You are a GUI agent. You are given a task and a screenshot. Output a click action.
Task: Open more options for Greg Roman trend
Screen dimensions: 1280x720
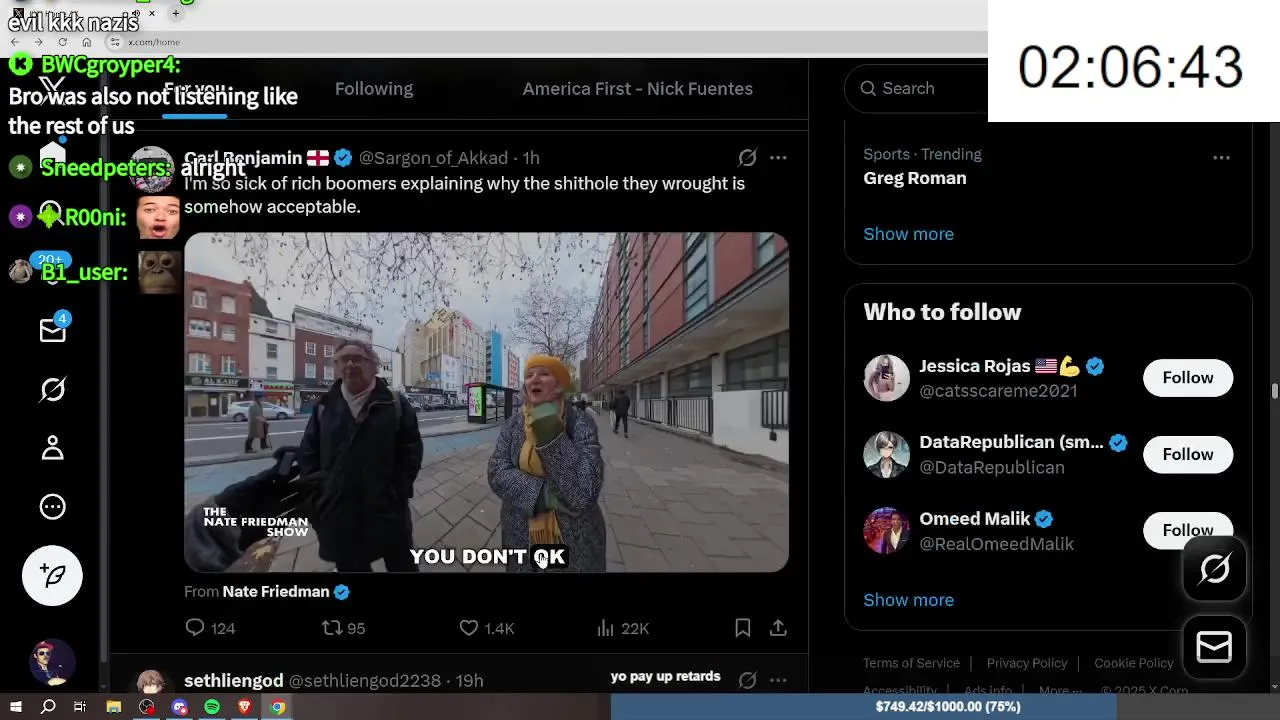pyautogui.click(x=1221, y=158)
